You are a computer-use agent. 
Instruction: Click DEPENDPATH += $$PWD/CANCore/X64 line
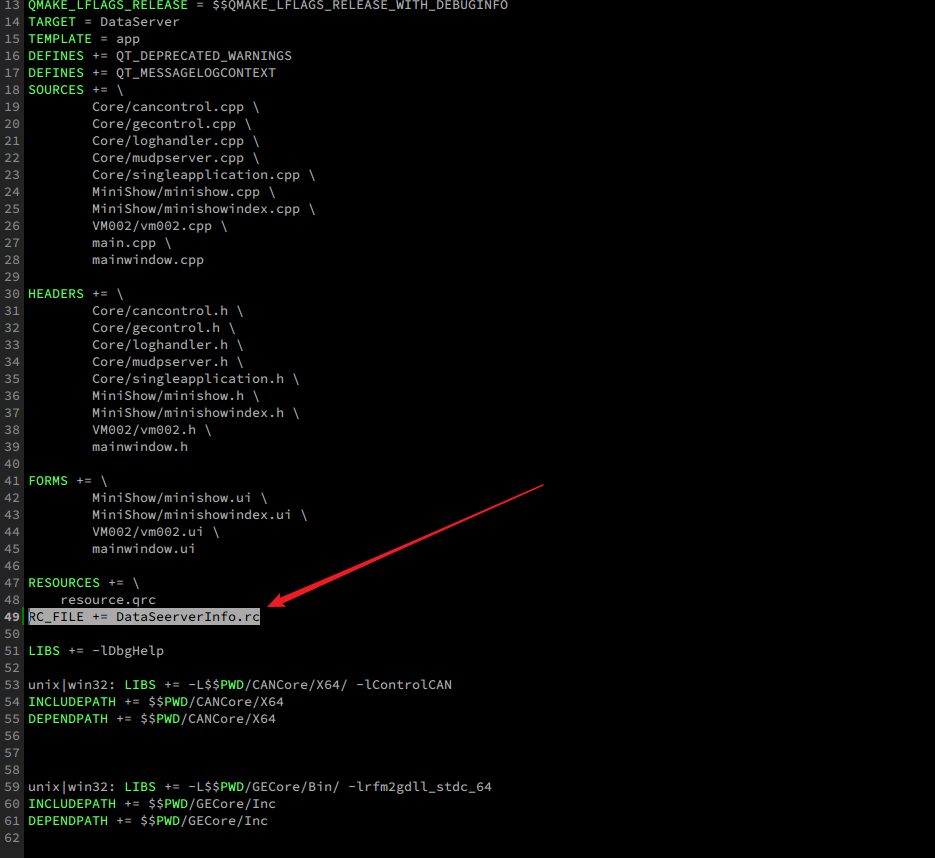pyautogui.click(x=152, y=719)
